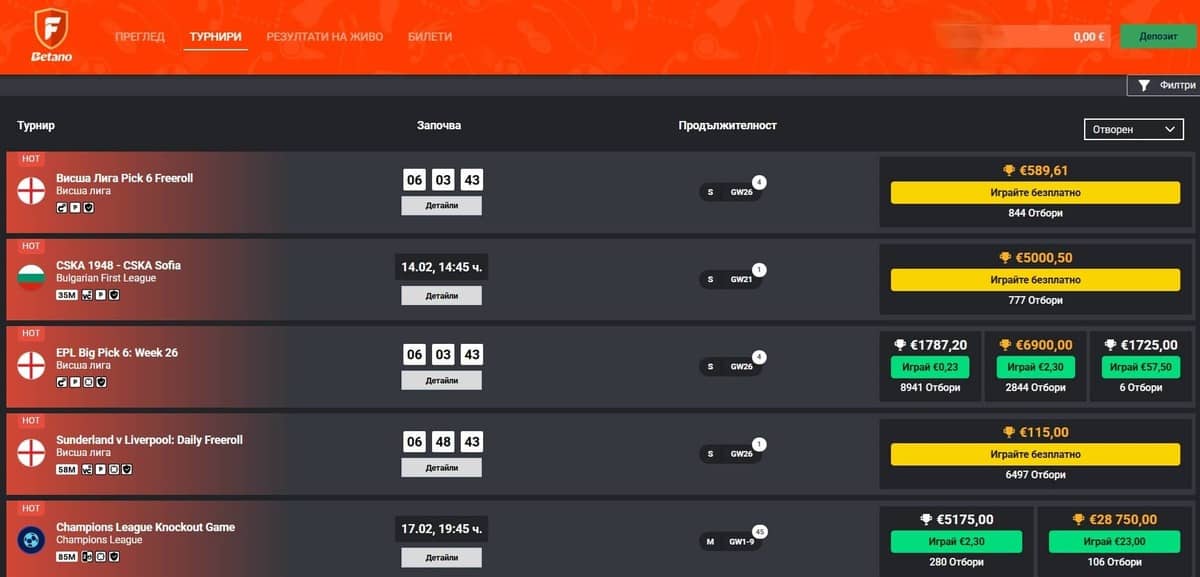The image size is (1200, 577).
Task: Click shield icon under Висша Лига Pick 6 Freeroll
Action: [88, 207]
